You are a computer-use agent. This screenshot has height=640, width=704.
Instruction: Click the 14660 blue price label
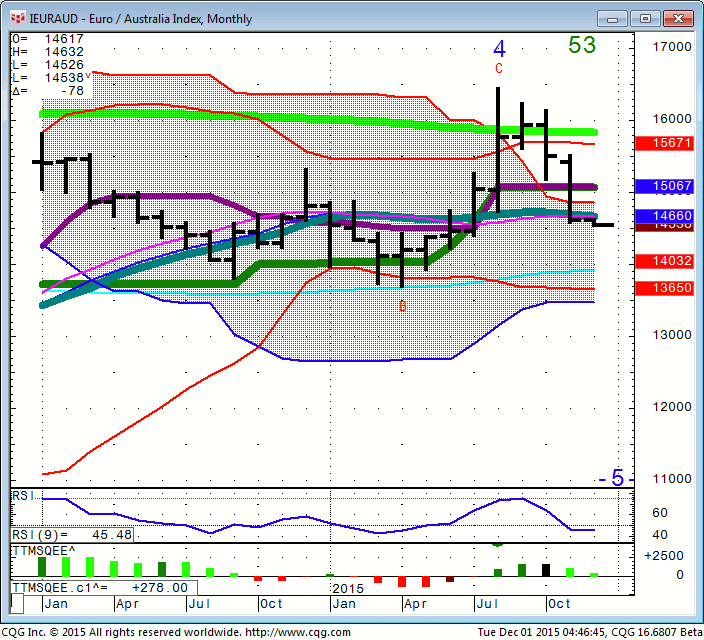coord(665,216)
